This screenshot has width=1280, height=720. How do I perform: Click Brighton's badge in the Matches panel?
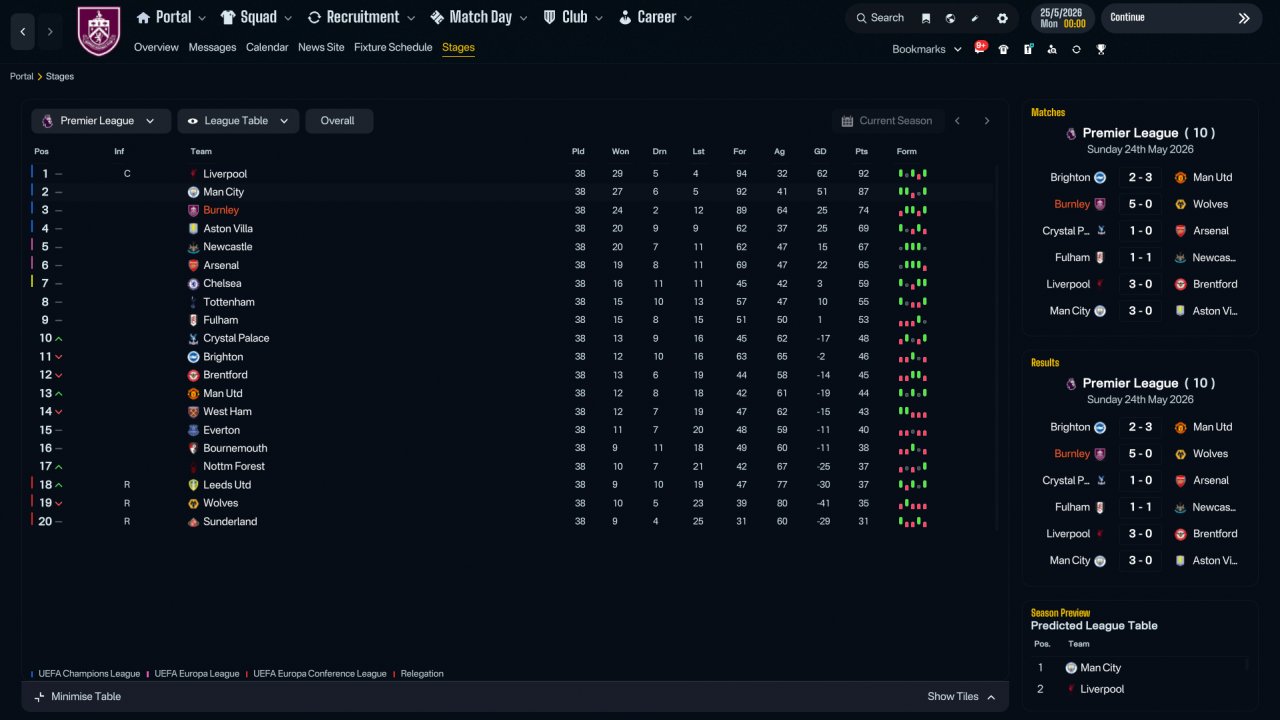coord(1100,177)
